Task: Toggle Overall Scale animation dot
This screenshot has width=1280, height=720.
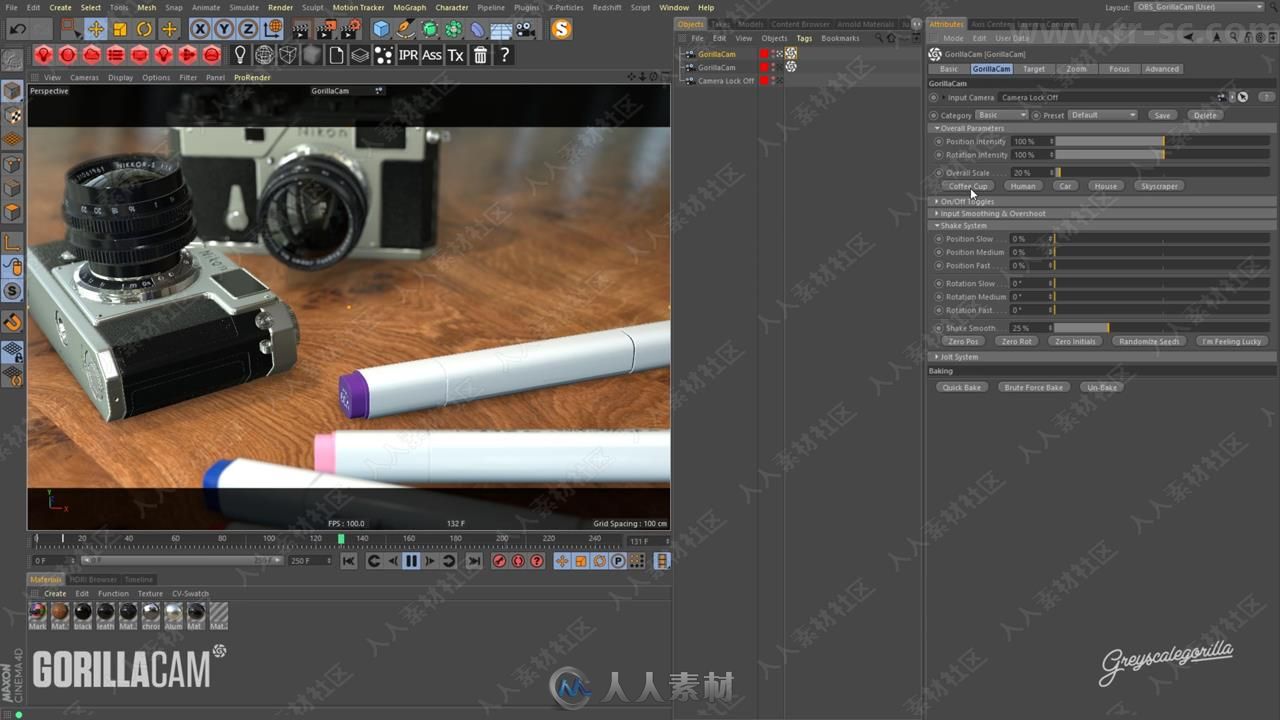Action: click(x=939, y=173)
